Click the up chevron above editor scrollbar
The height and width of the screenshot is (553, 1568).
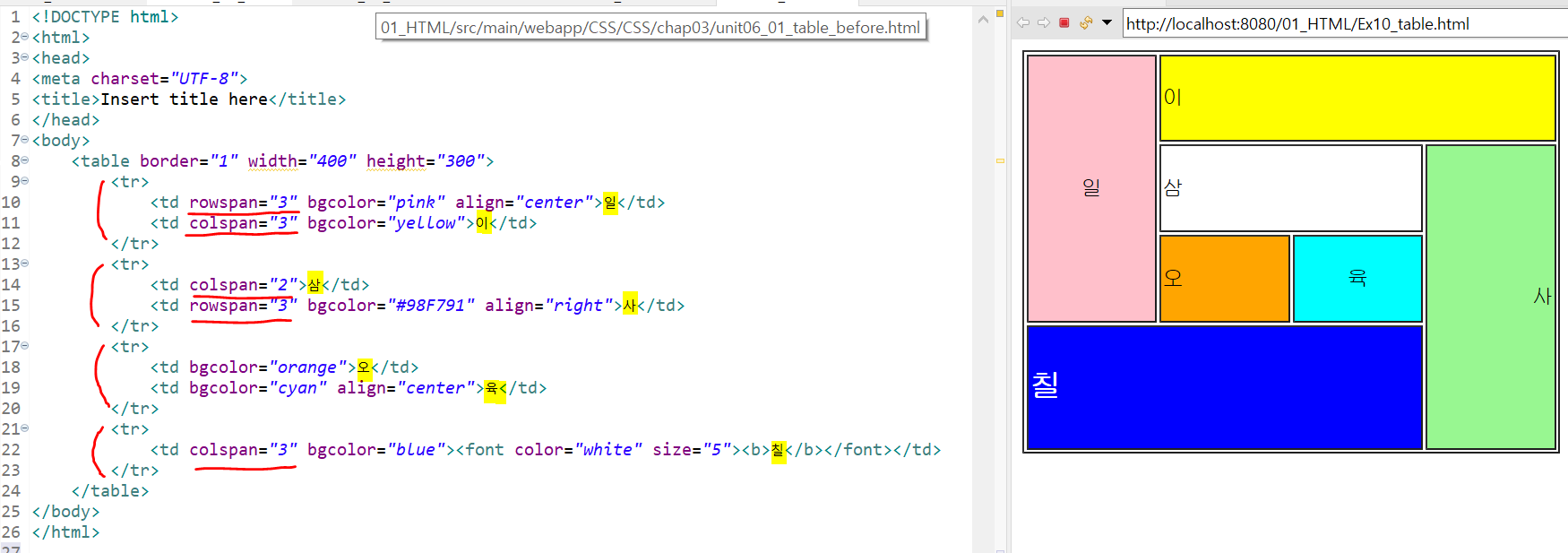click(983, 19)
